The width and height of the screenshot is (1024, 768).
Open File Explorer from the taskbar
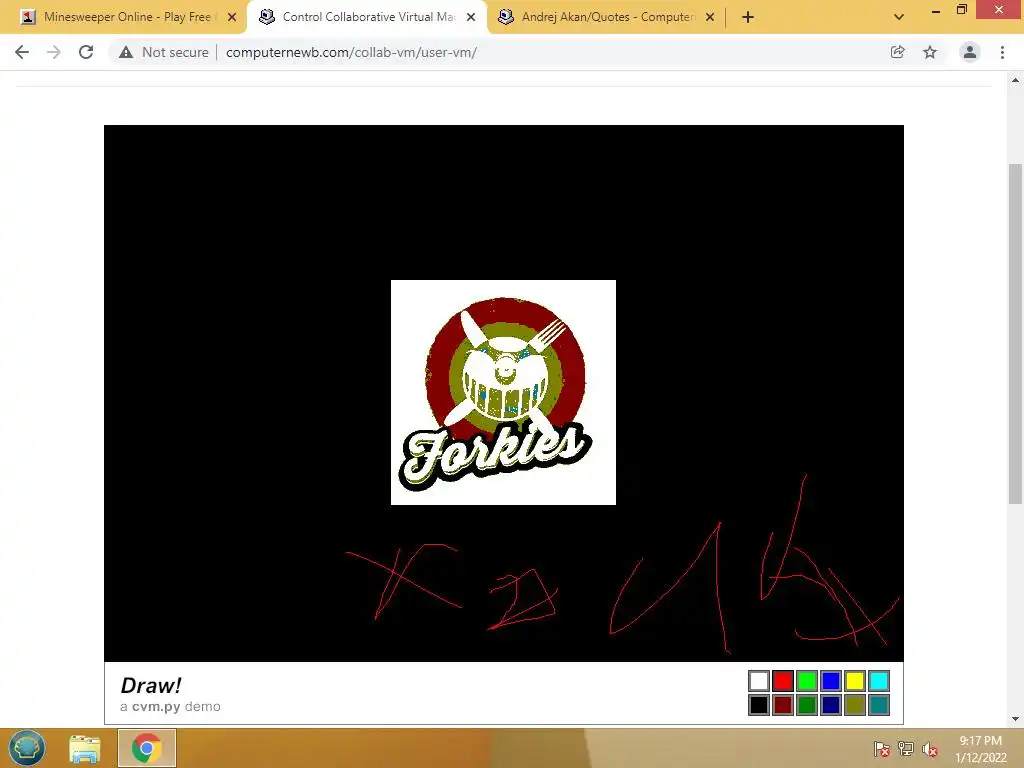pyautogui.click(x=85, y=748)
